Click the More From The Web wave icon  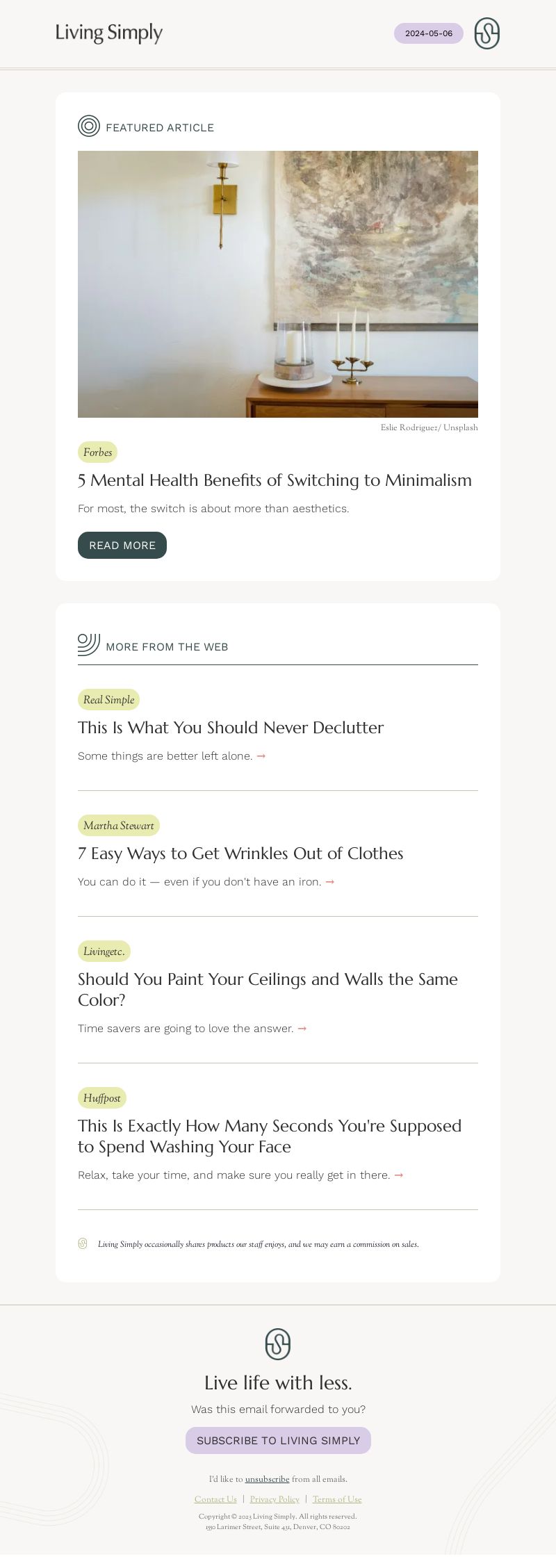pos(89,645)
